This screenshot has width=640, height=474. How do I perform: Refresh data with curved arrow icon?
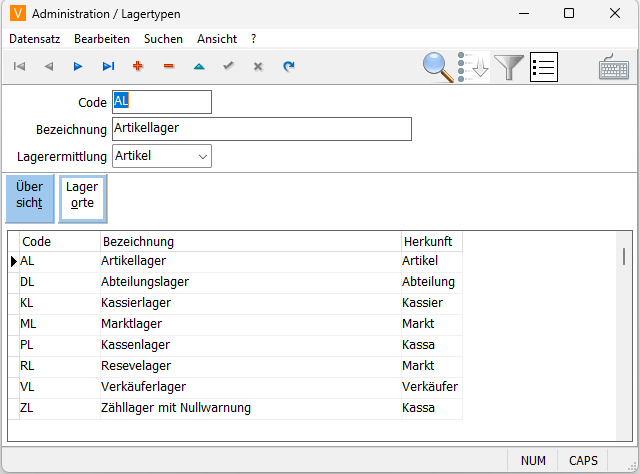(x=289, y=66)
